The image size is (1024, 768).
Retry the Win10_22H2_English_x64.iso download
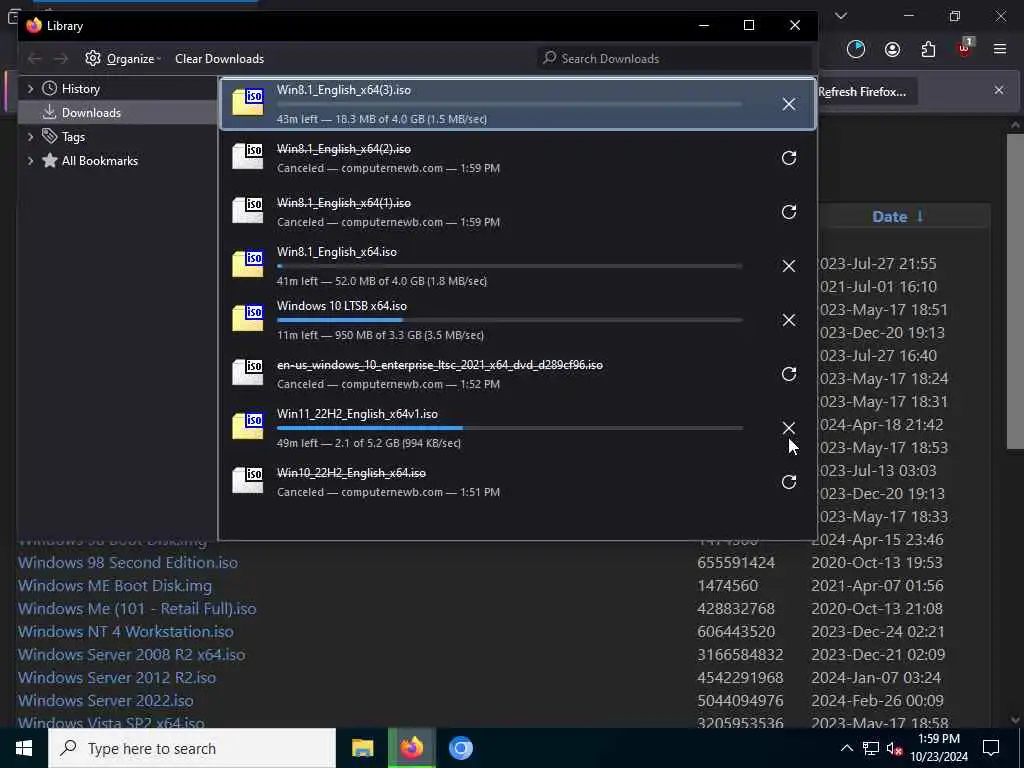(x=788, y=482)
